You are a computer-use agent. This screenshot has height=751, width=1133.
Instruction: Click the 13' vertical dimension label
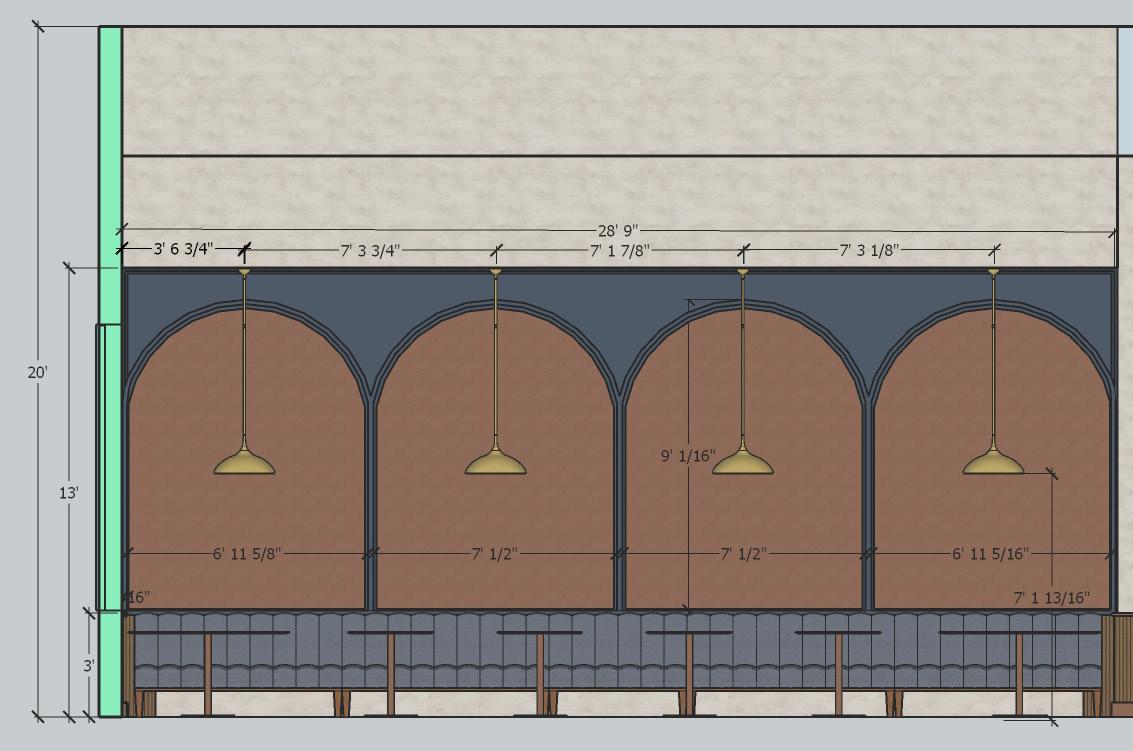[x=69, y=493]
